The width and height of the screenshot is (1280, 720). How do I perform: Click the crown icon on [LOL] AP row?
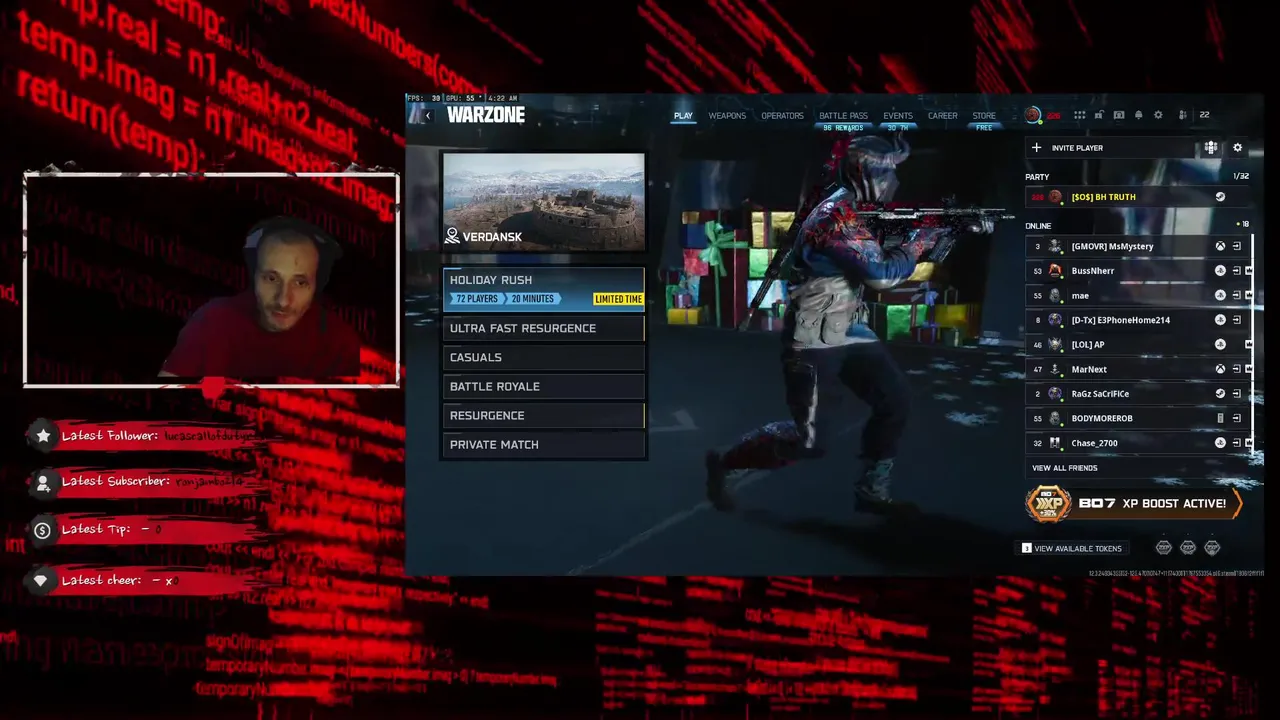tap(1249, 345)
